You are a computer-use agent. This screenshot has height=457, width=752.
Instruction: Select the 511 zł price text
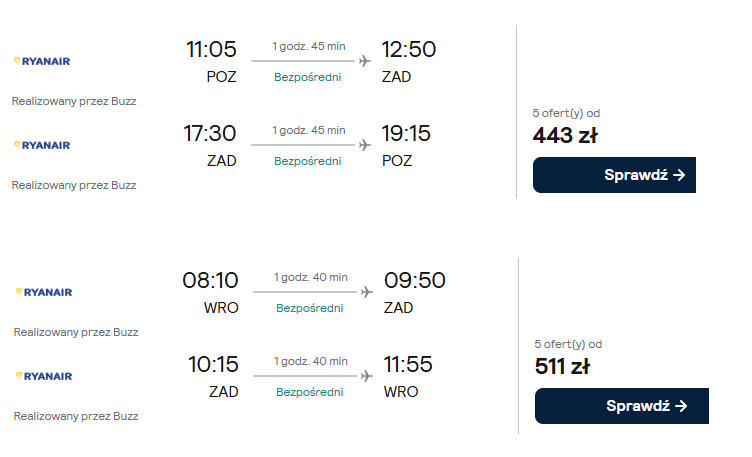562,366
